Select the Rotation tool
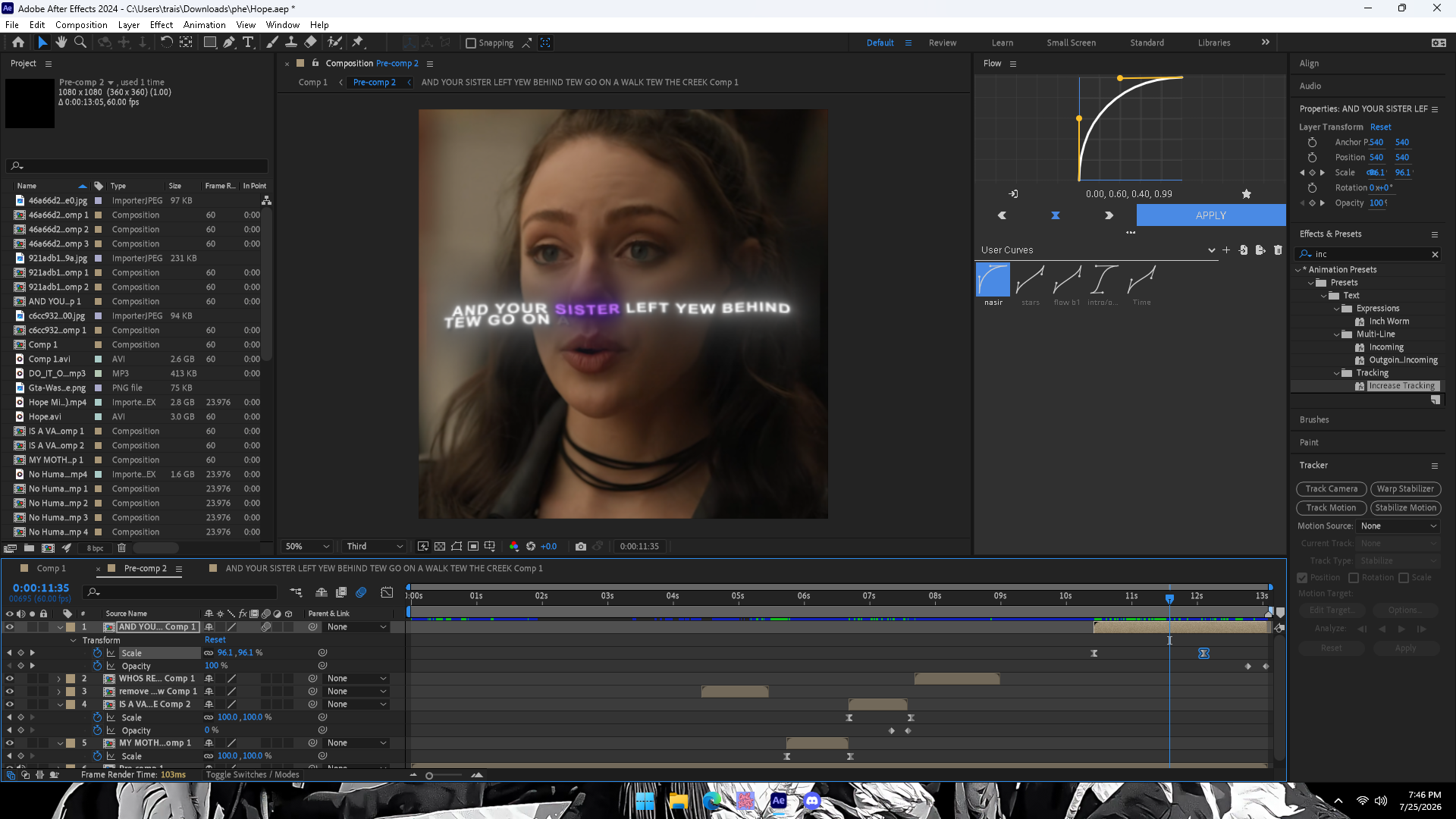This screenshot has width=1456, height=819. pyautogui.click(x=166, y=42)
